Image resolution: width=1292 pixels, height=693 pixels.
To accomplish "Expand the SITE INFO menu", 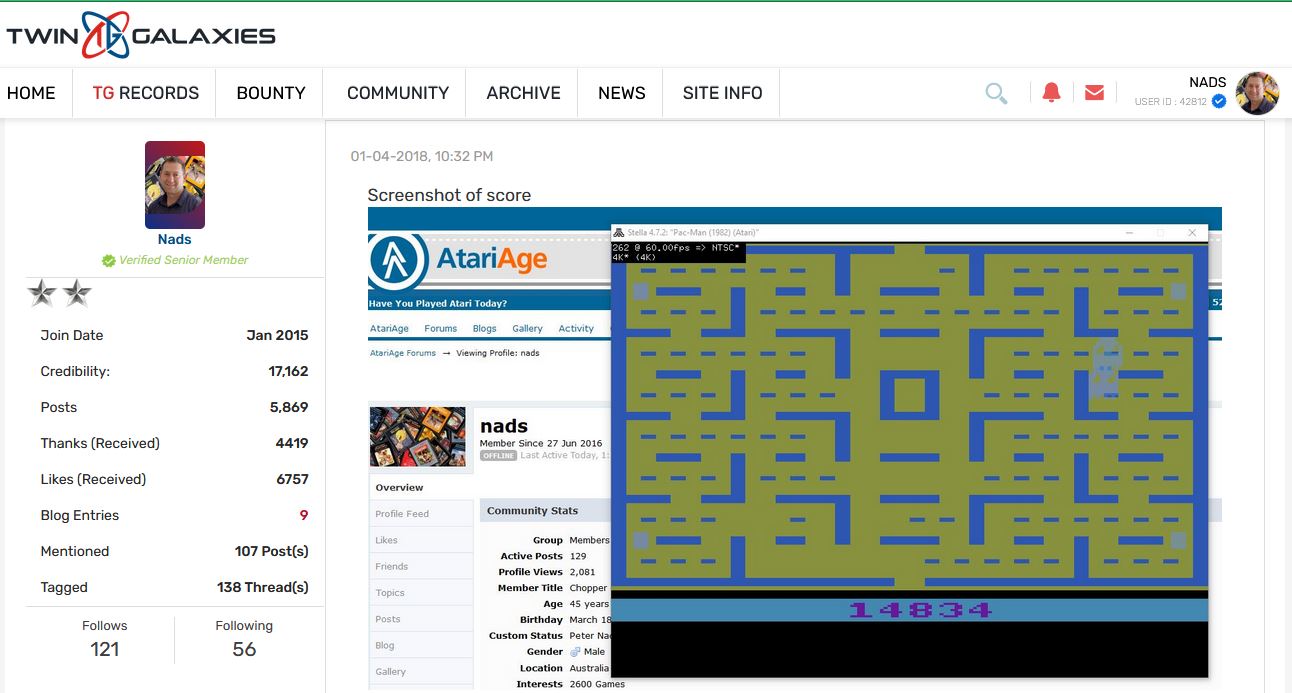I will pyautogui.click(x=722, y=93).
